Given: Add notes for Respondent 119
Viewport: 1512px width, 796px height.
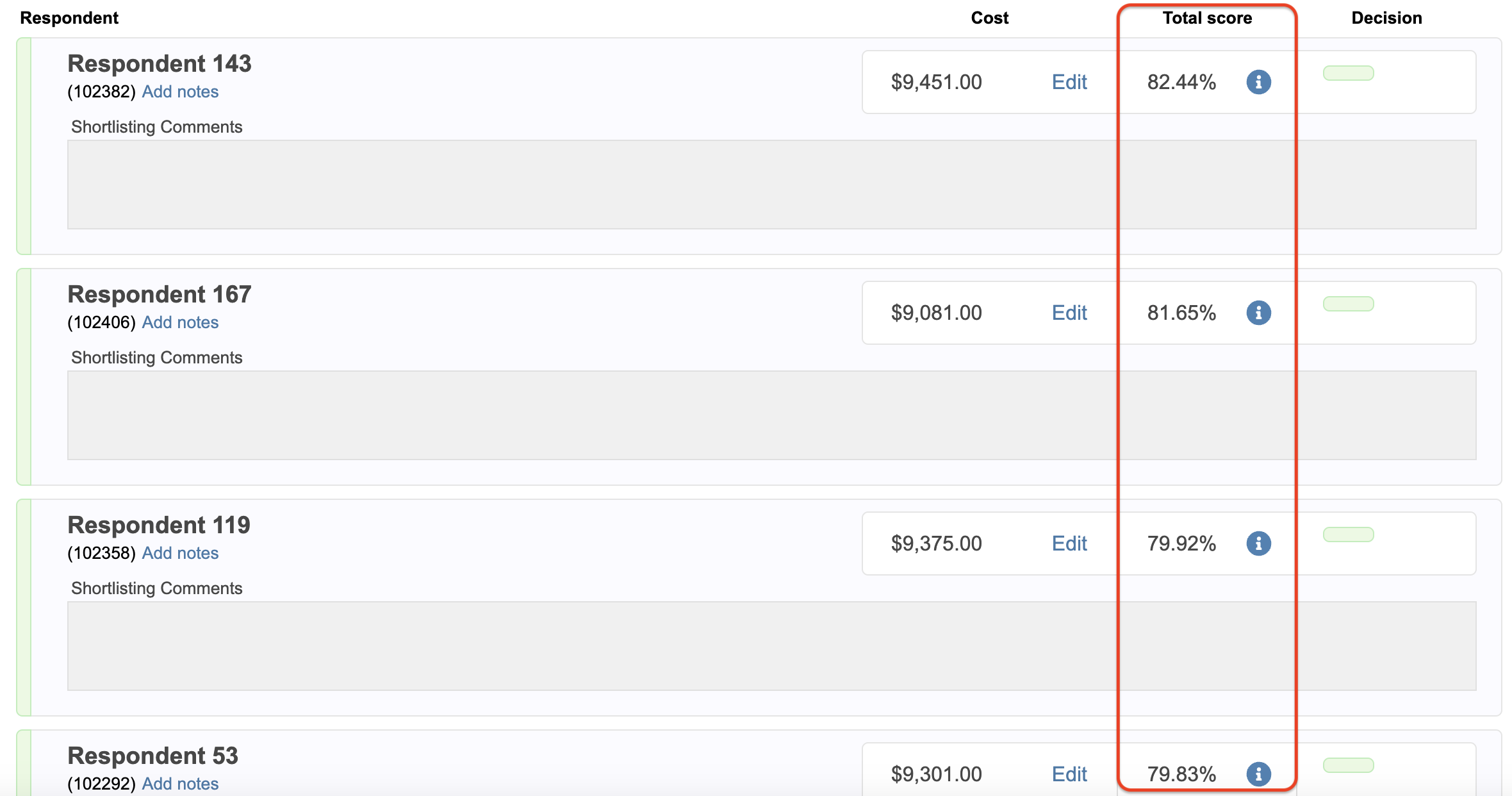Looking at the screenshot, I should pyautogui.click(x=180, y=553).
